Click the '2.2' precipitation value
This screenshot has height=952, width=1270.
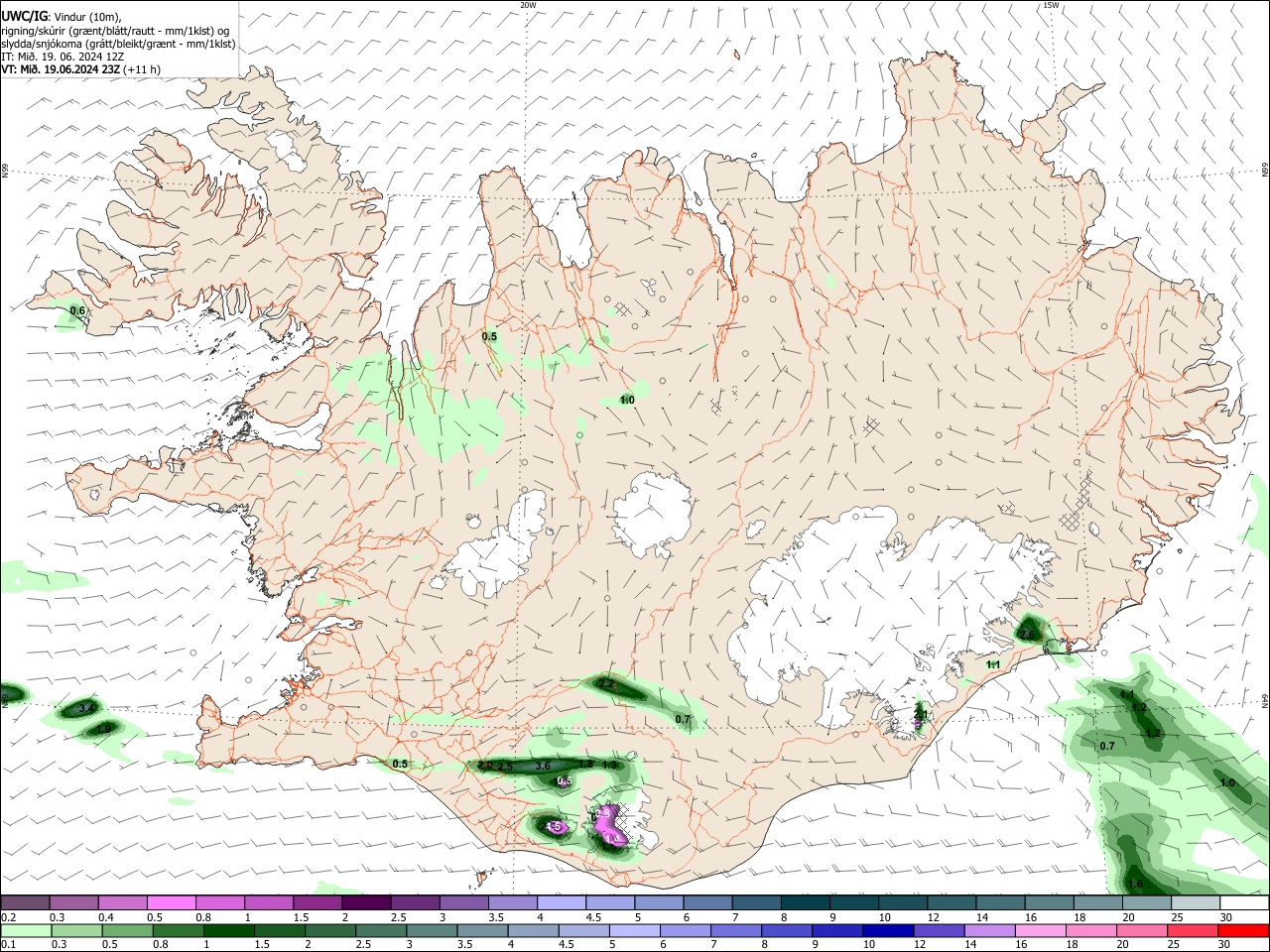coord(606,684)
